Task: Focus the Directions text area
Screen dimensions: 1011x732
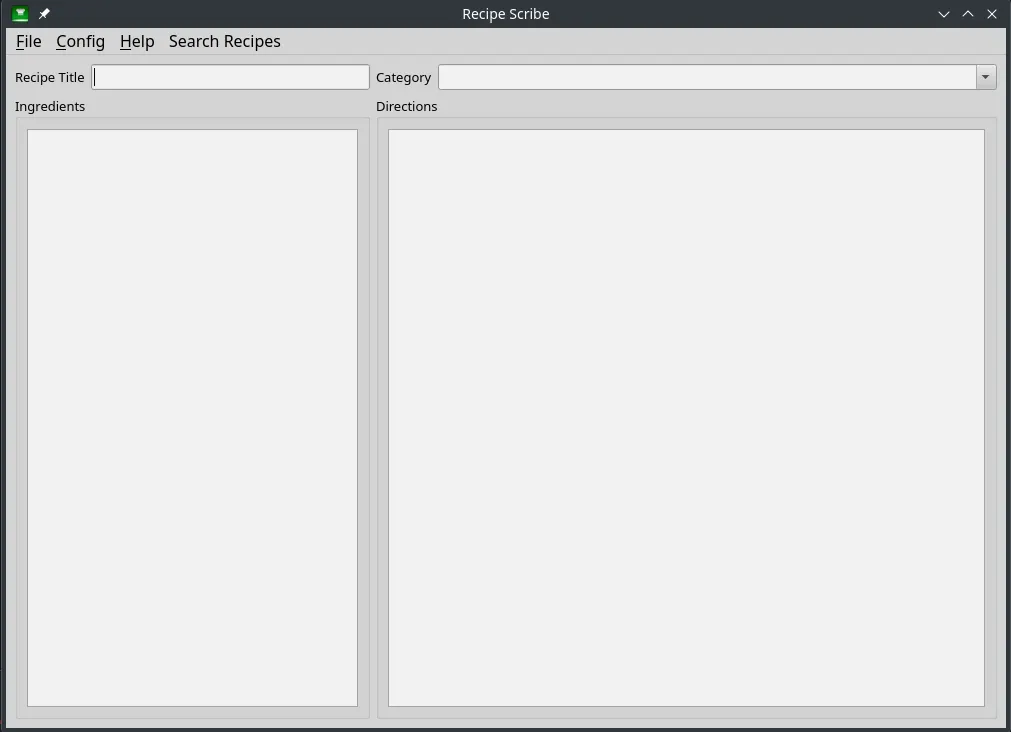Action: coord(686,418)
